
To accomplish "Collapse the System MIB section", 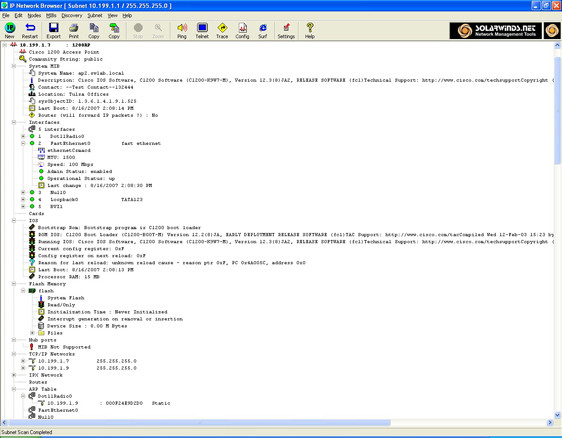I will pos(14,66).
